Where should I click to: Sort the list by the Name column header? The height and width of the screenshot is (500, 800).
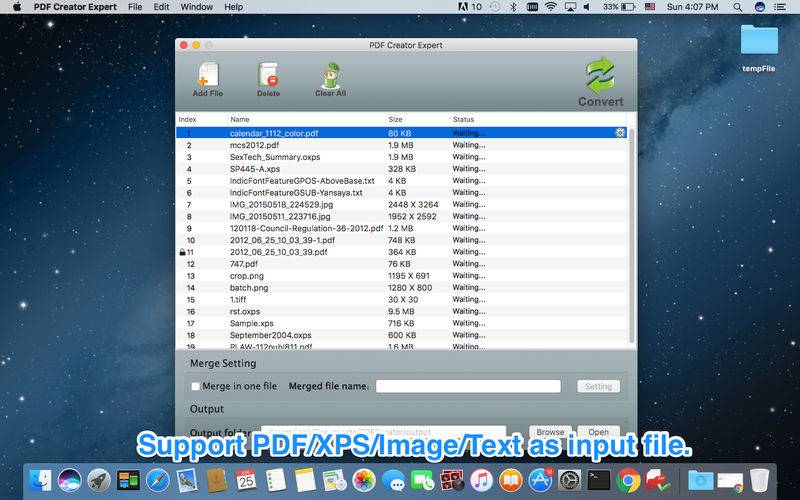click(240, 119)
